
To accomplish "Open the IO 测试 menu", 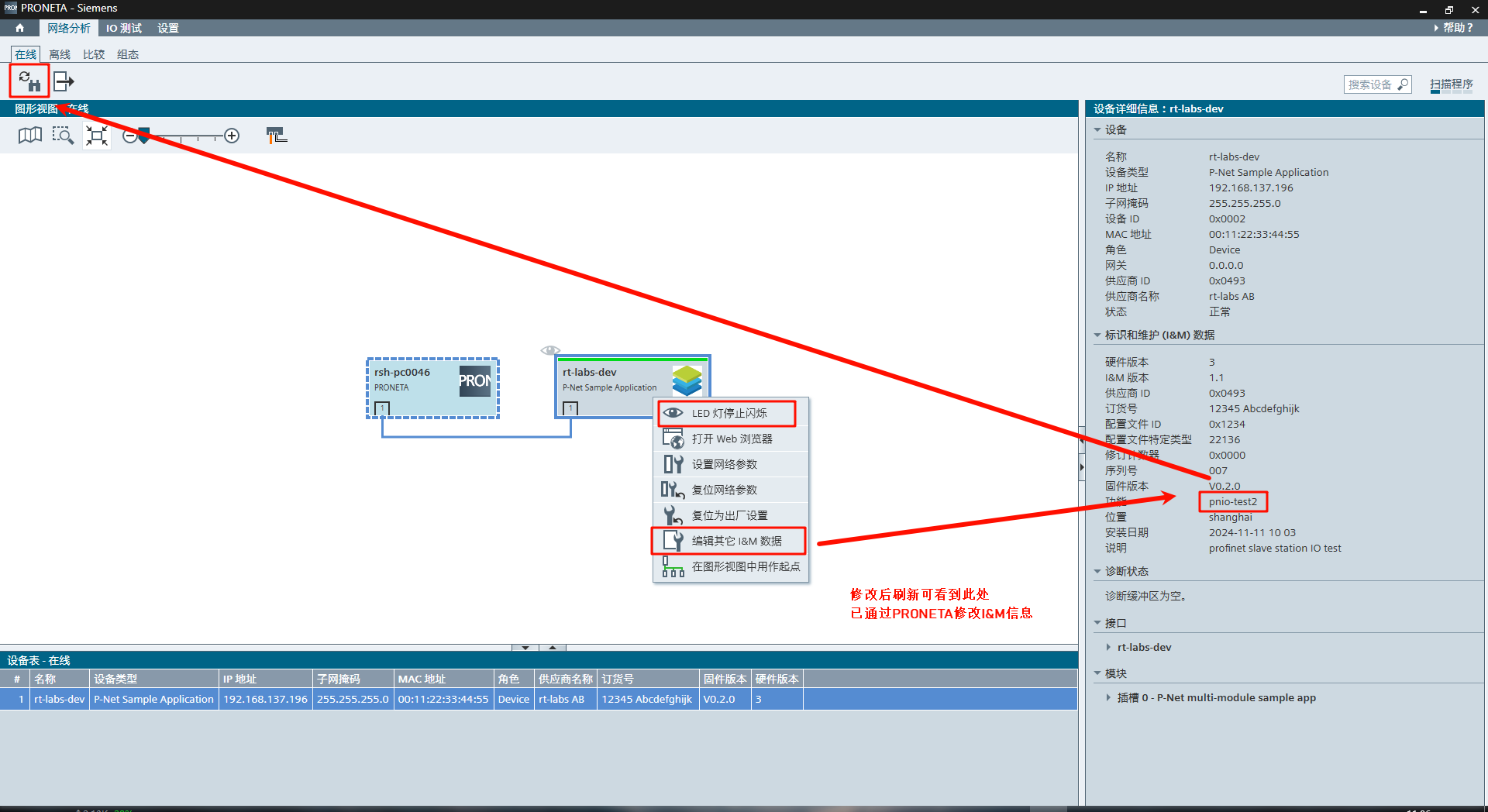I will [x=124, y=28].
